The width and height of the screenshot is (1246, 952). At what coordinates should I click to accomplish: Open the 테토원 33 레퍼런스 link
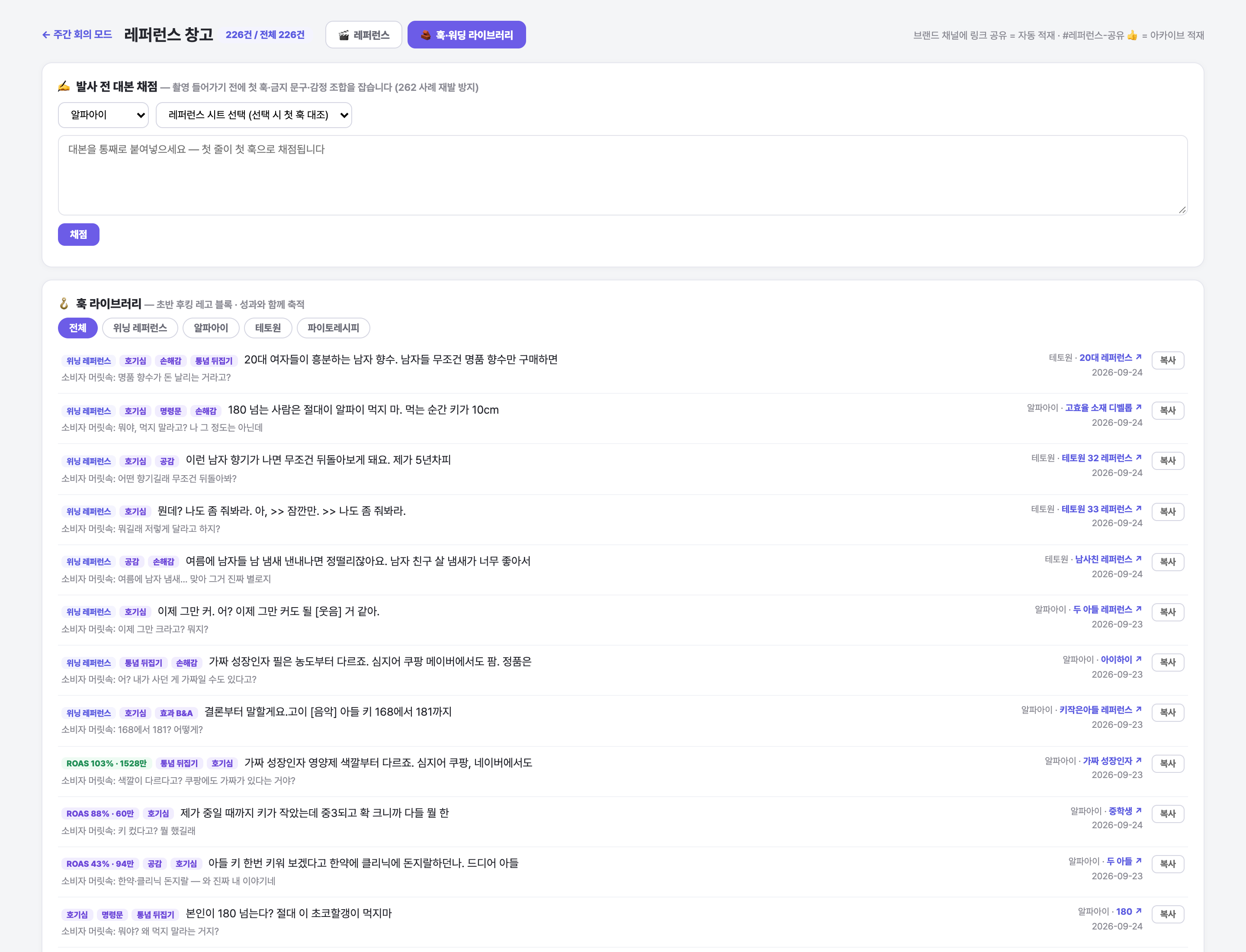pyautogui.click(x=1101, y=509)
